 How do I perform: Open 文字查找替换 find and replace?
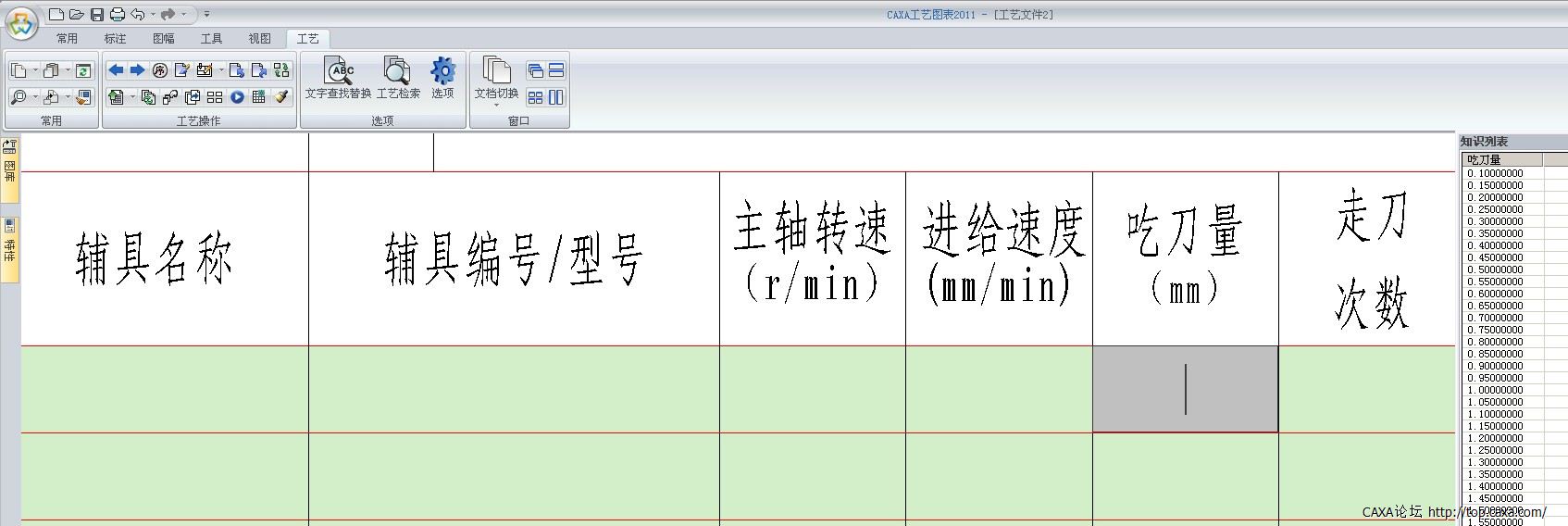tap(339, 78)
